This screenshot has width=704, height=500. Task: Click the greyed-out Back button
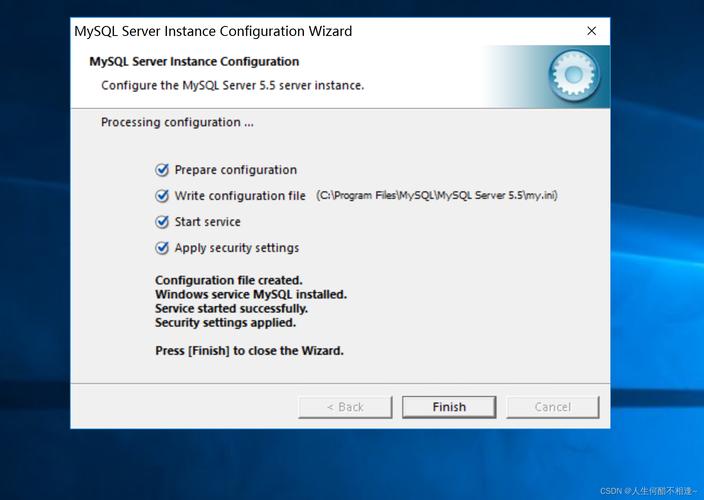[x=345, y=407]
